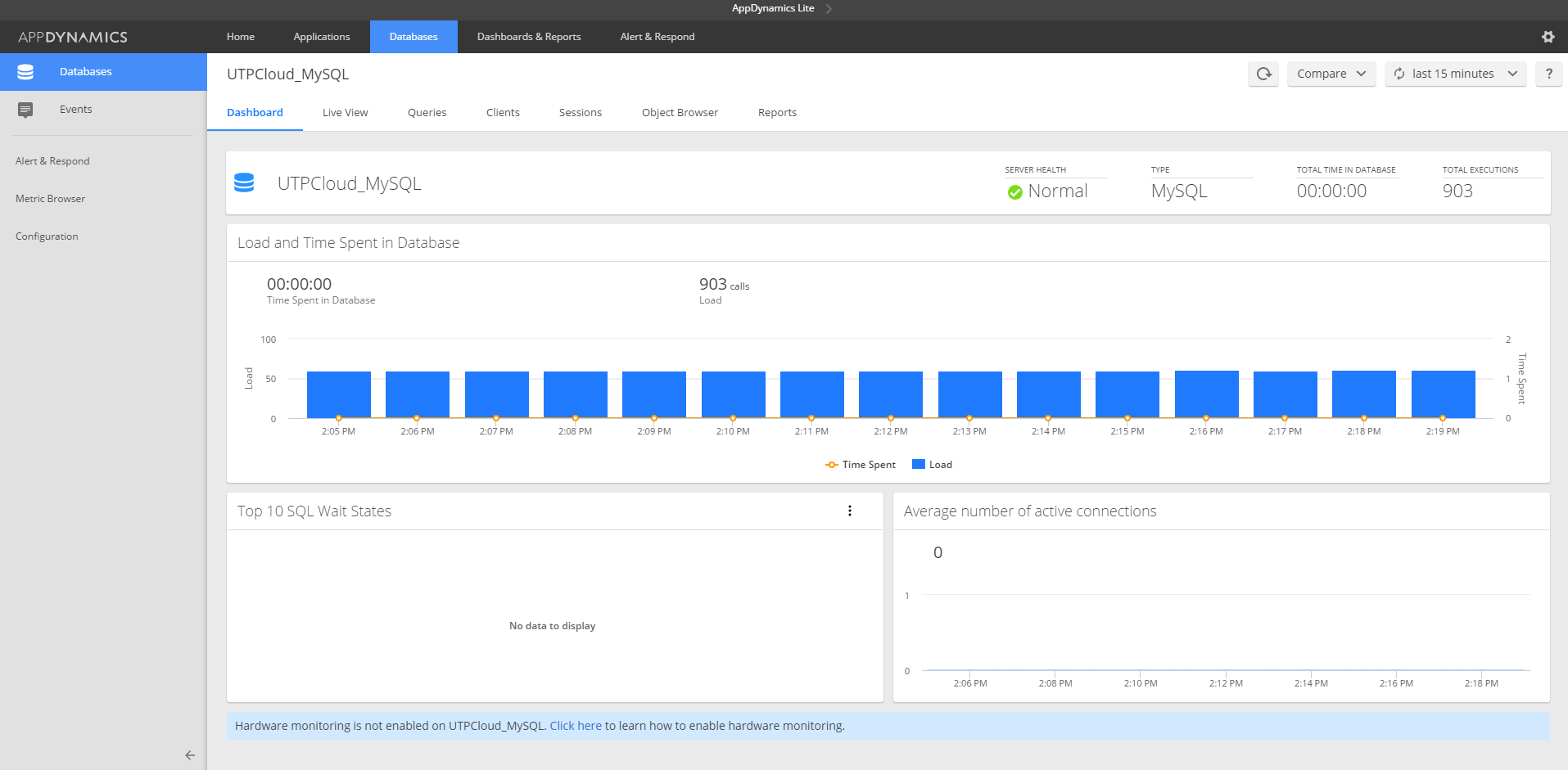
Task: Click the MySQL type value
Action: click(x=1179, y=191)
